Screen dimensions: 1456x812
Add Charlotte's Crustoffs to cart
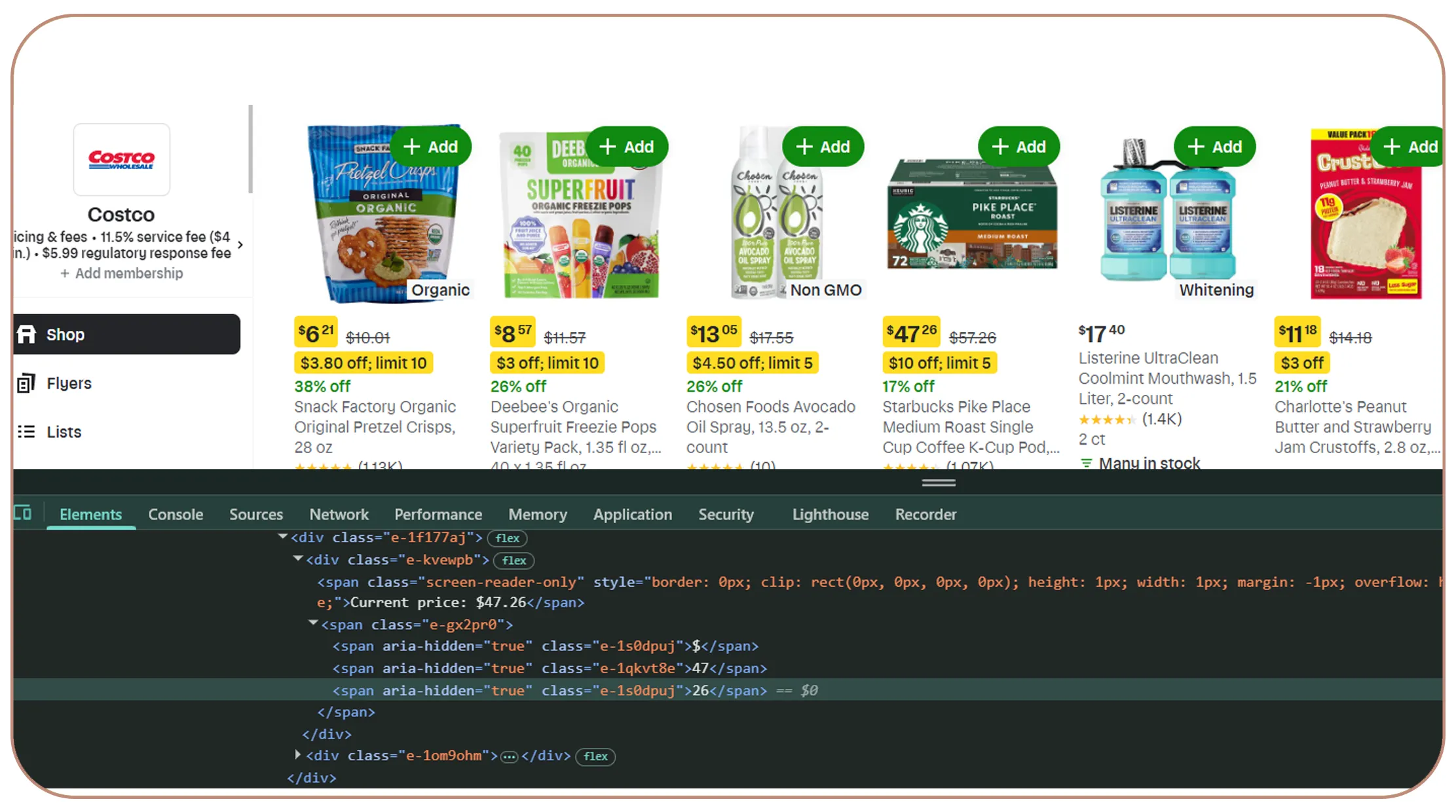[1408, 147]
